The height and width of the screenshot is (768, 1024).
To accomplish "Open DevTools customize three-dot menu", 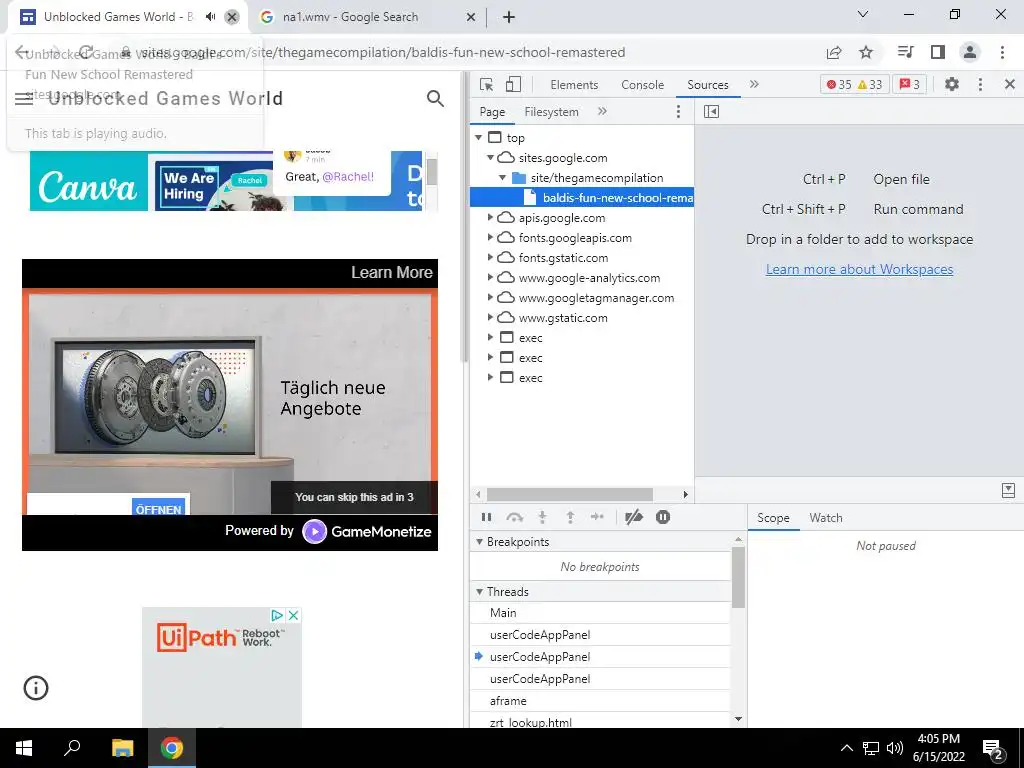I will click(x=980, y=84).
